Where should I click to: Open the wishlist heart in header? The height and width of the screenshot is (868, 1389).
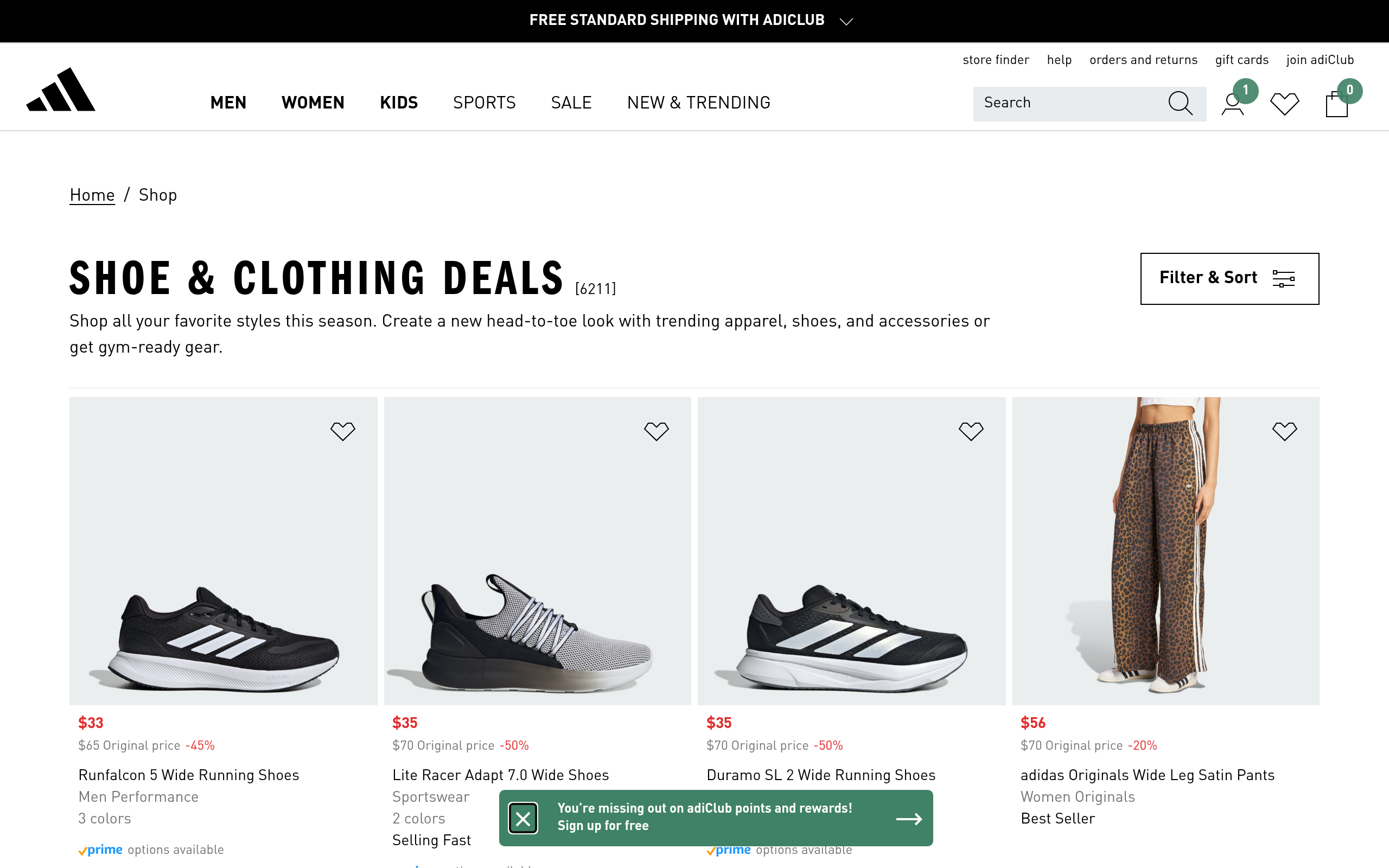point(1284,104)
